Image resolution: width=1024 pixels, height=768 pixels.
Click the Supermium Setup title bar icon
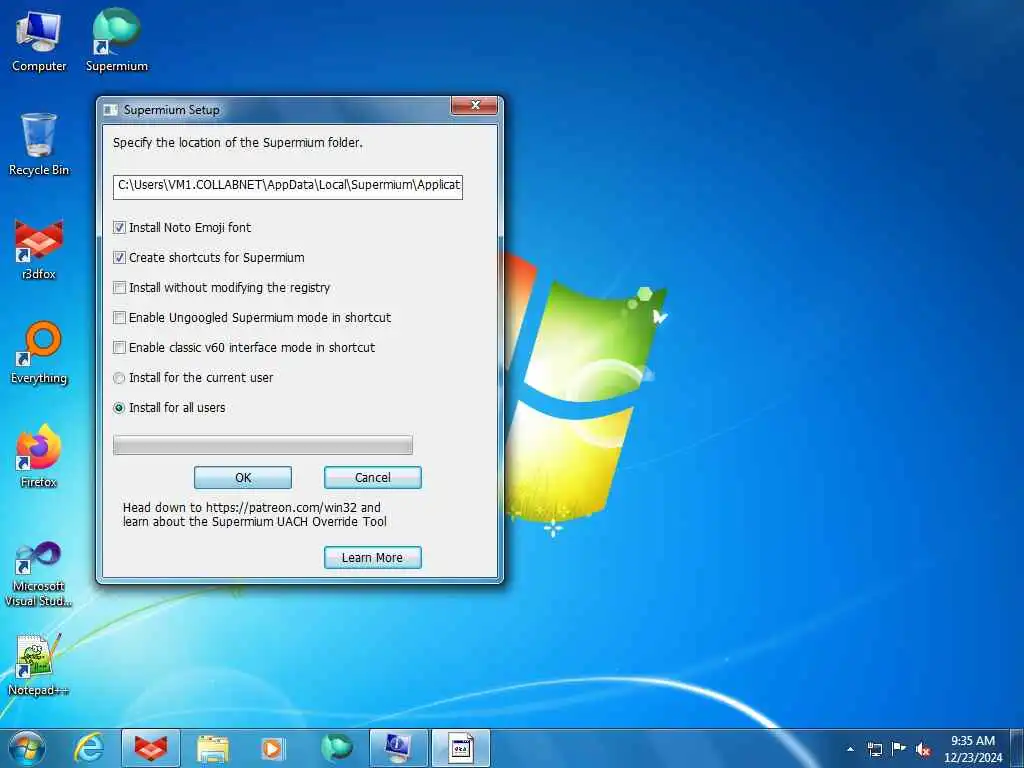[110, 110]
